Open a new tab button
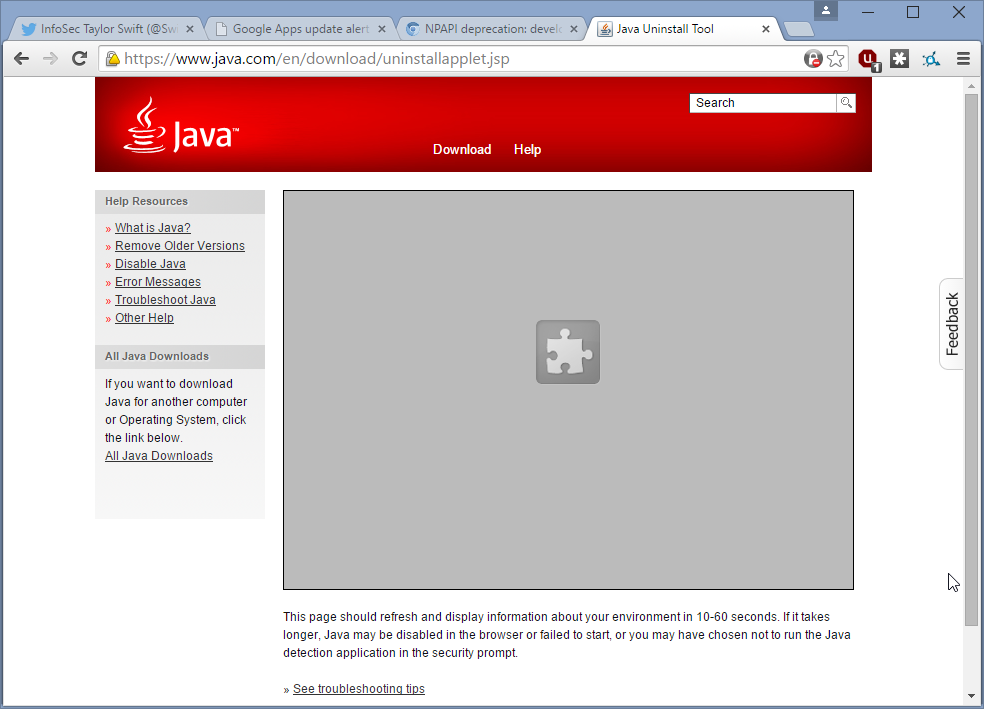 [x=799, y=29]
